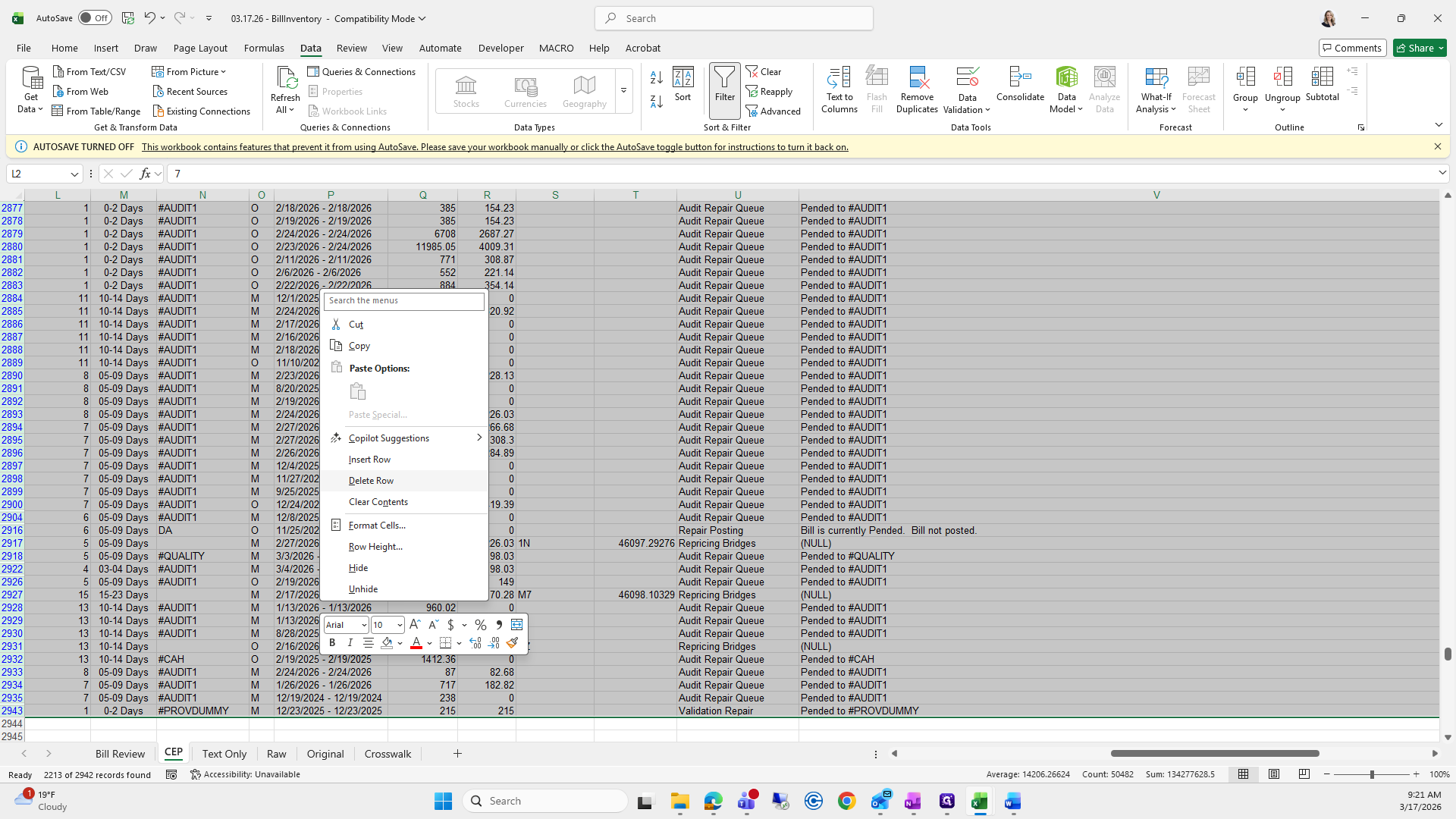The width and height of the screenshot is (1456, 819).
Task: Click the AutoSave info message link
Action: coord(494,147)
